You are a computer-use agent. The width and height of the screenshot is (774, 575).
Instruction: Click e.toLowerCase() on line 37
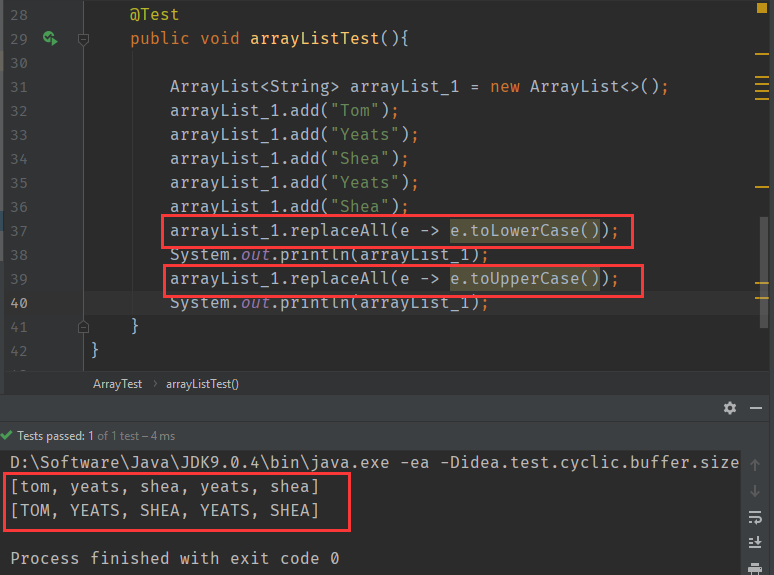click(x=524, y=230)
